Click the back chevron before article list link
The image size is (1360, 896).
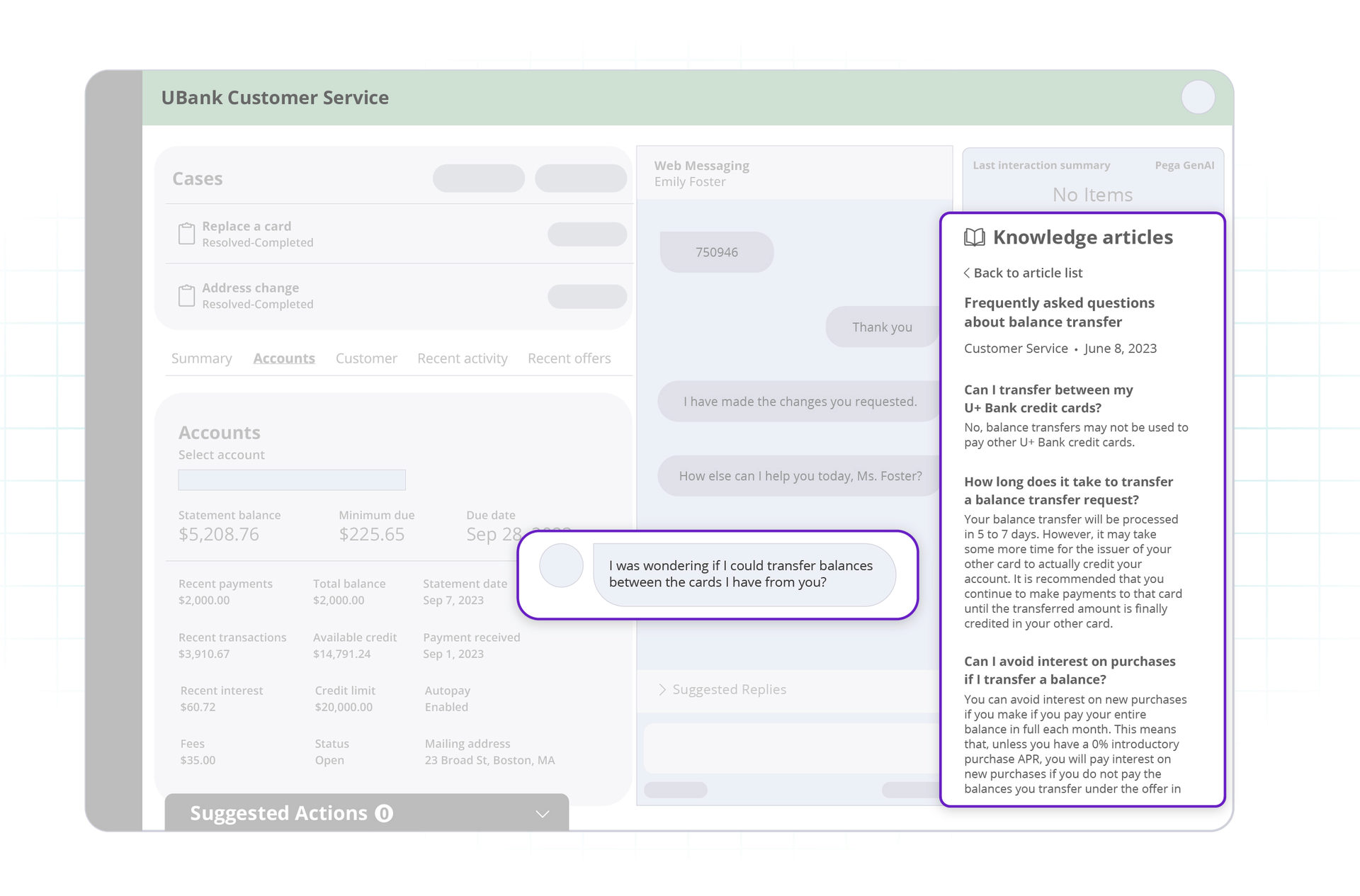coord(966,272)
